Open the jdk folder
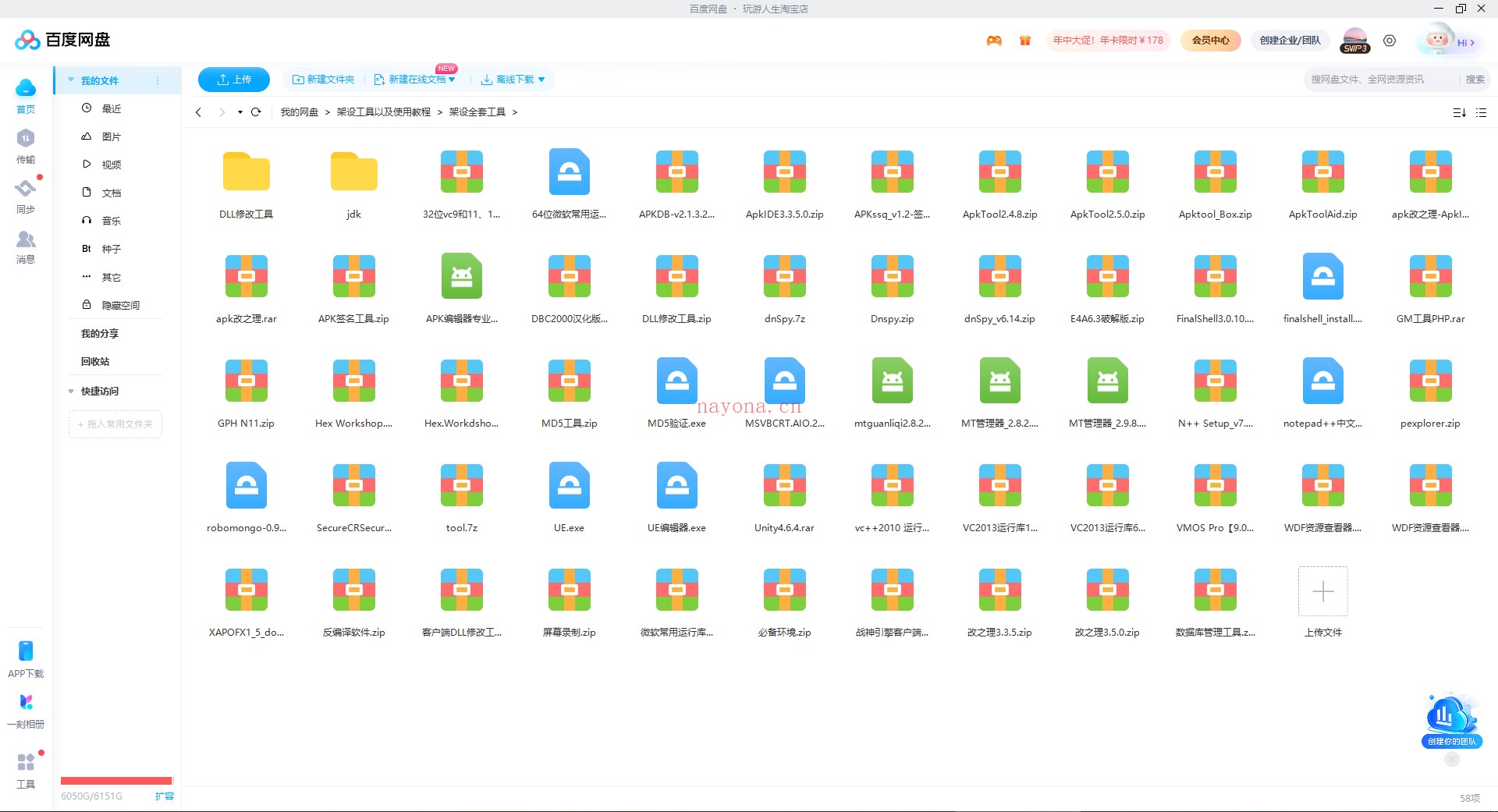The image size is (1498, 812). point(354,171)
